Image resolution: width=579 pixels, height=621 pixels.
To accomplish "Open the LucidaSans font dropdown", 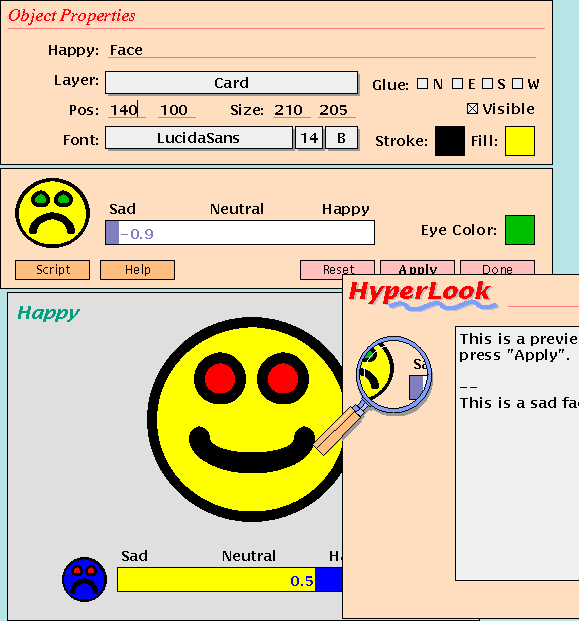I will [x=199, y=138].
